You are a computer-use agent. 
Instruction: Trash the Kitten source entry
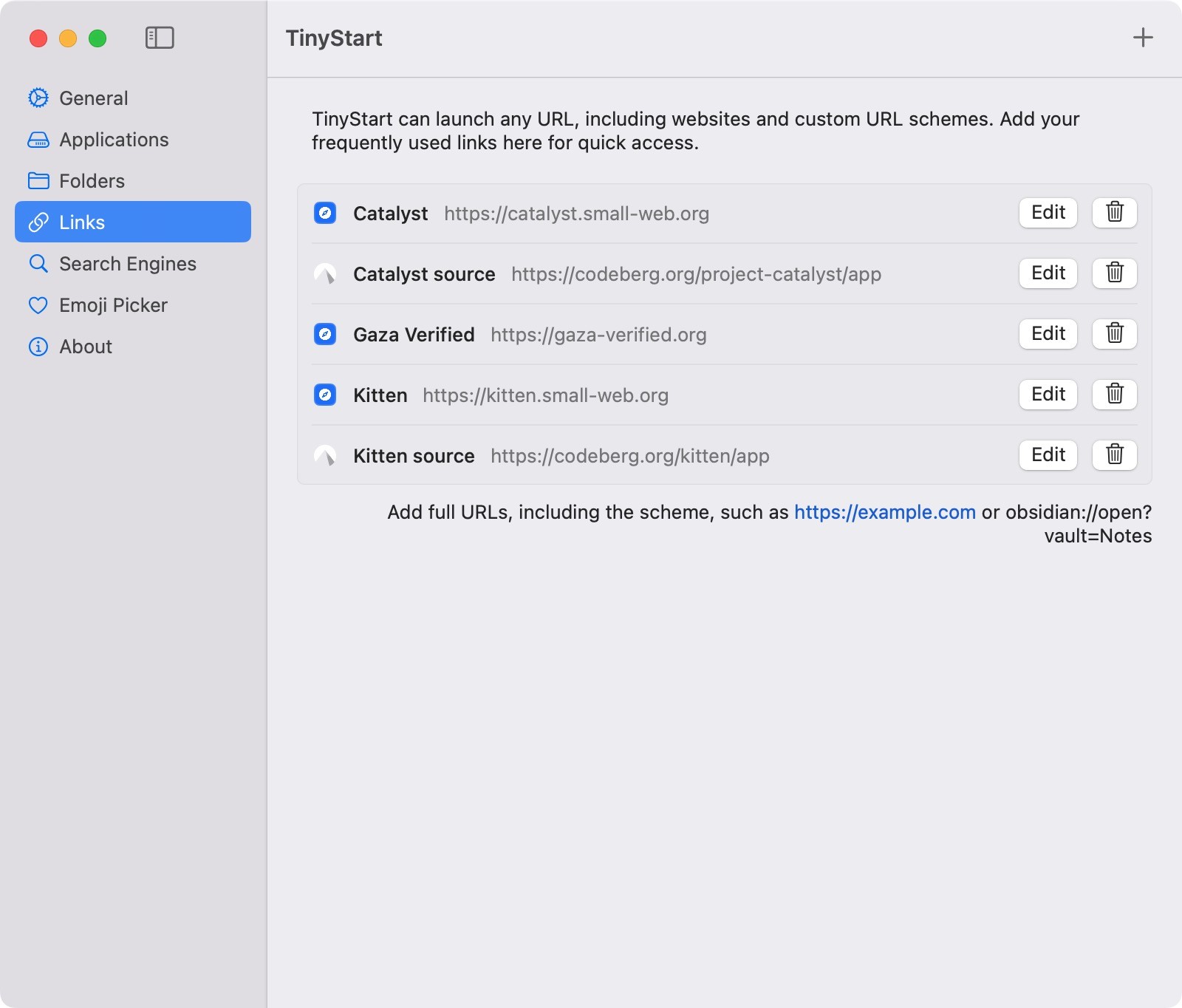pyautogui.click(x=1114, y=455)
